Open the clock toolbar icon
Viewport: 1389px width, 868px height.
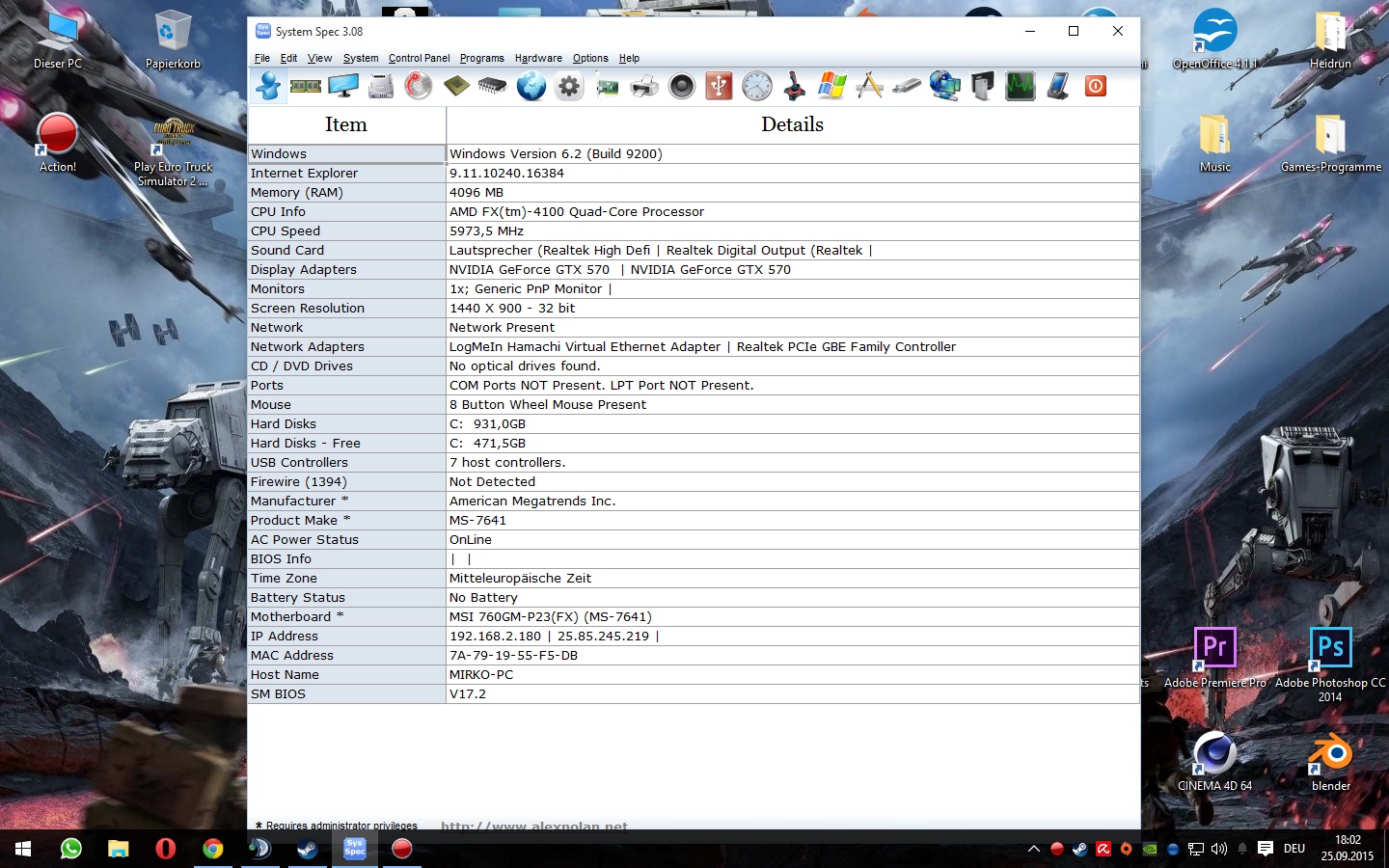(757, 86)
